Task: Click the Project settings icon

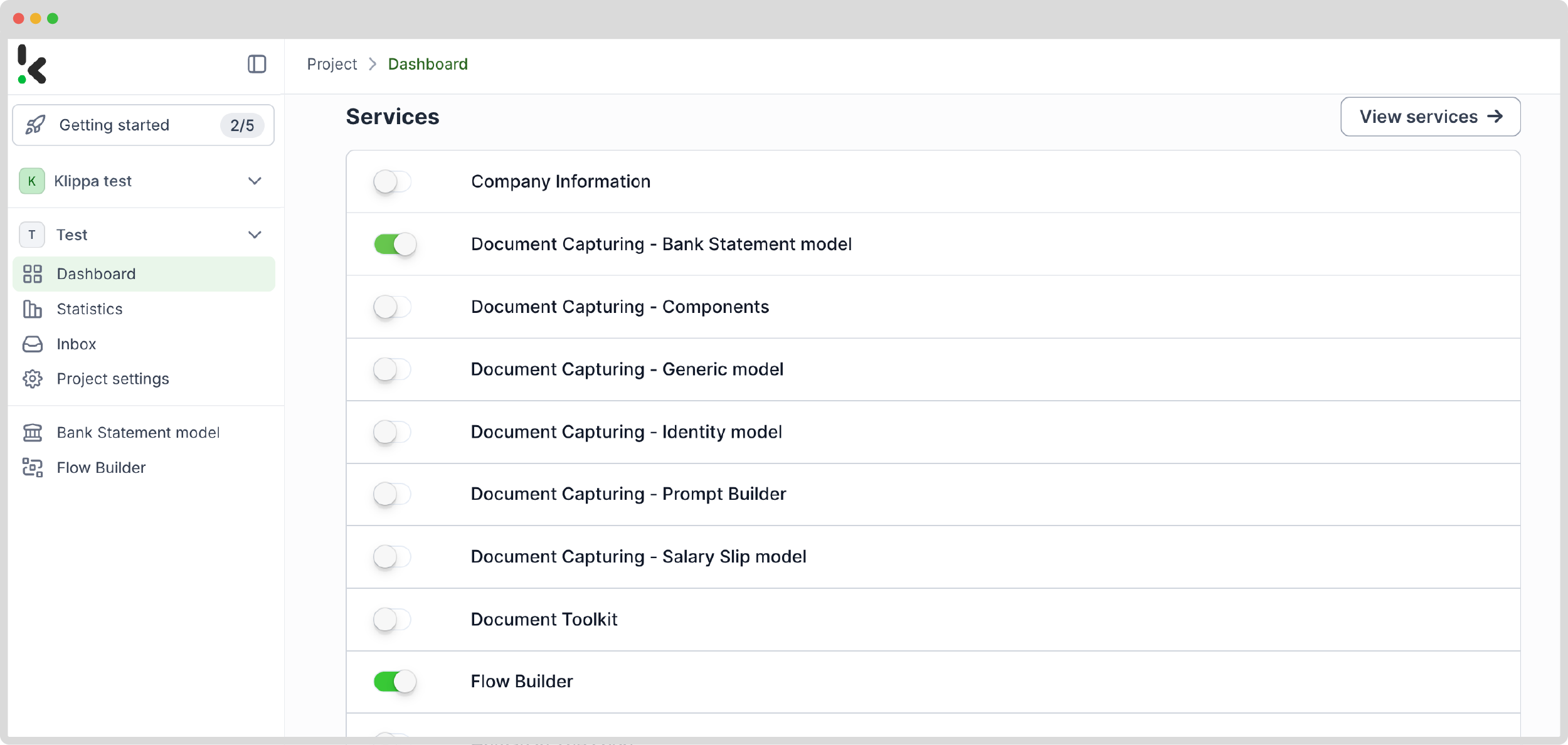Action: click(x=33, y=378)
